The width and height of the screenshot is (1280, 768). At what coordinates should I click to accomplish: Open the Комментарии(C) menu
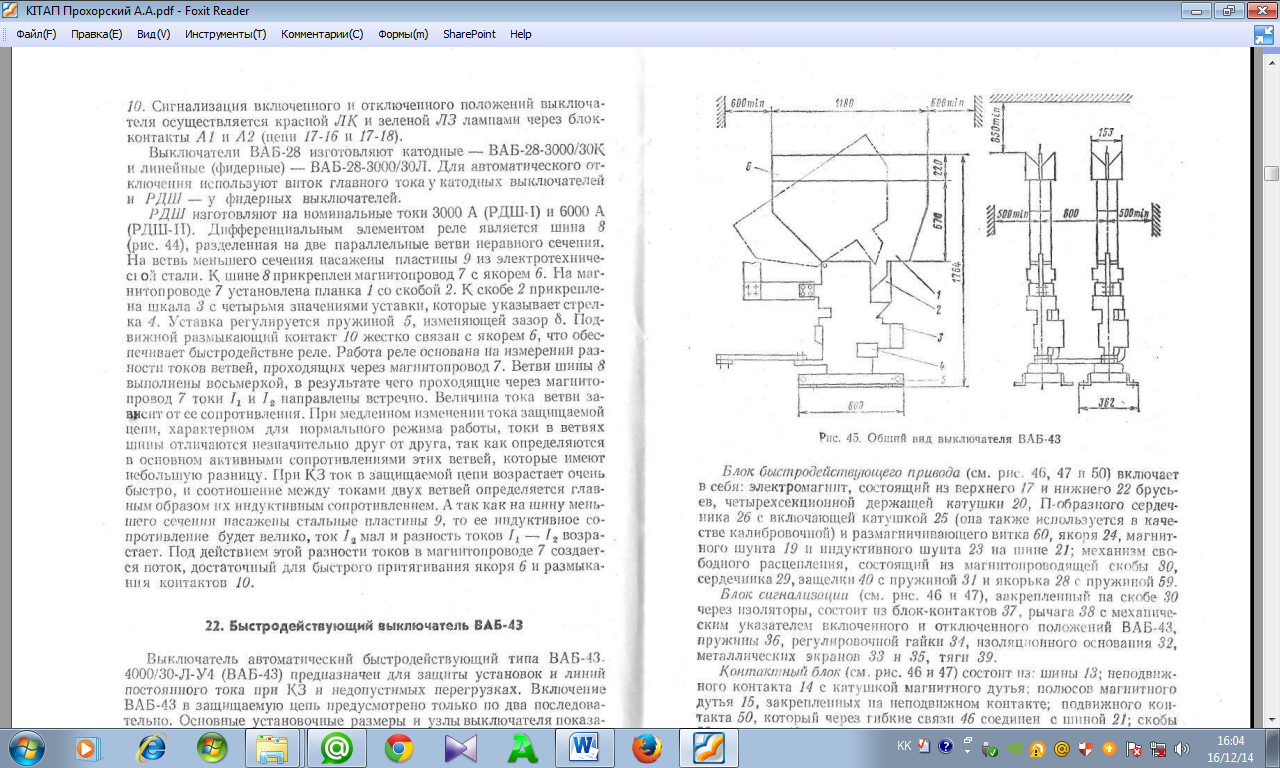coord(322,34)
